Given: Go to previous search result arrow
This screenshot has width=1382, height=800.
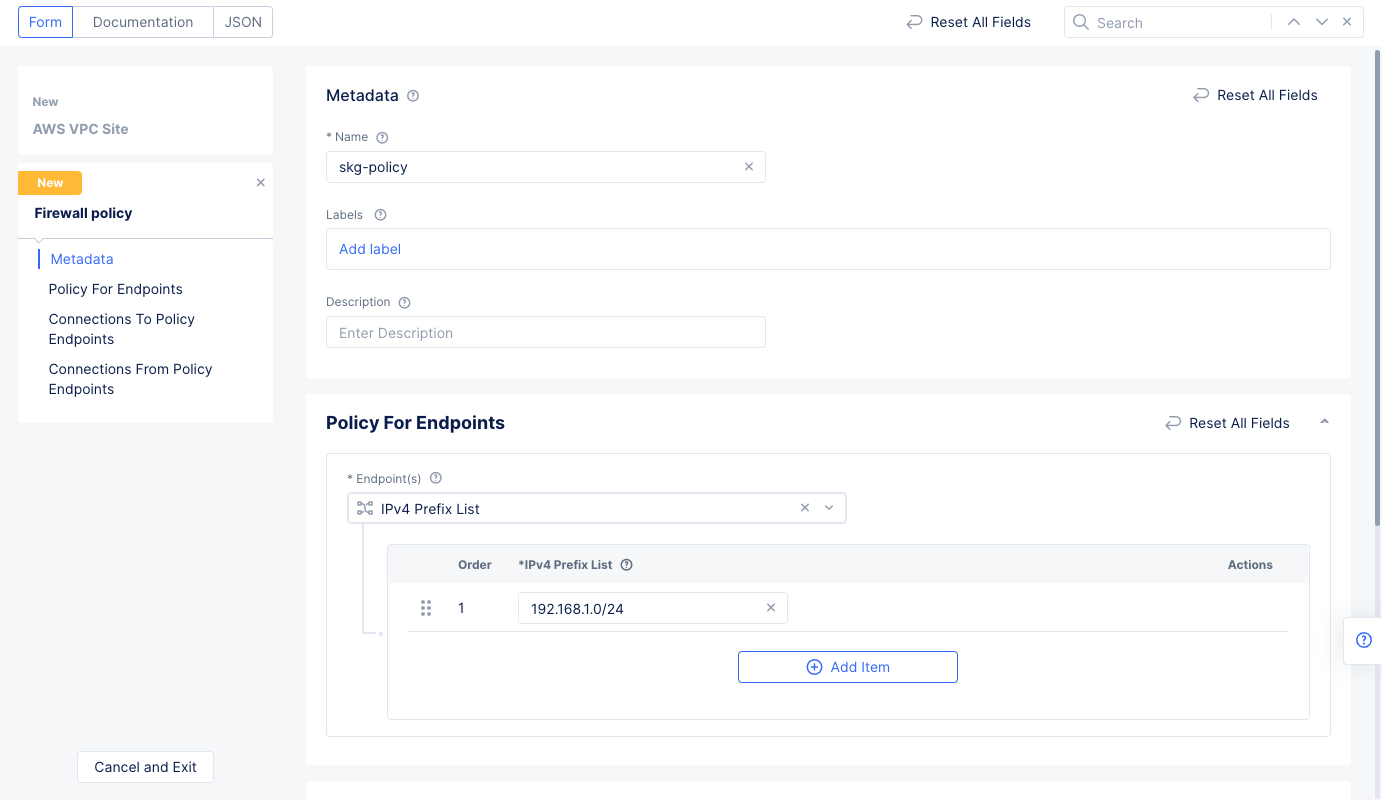Looking at the screenshot, I should coord(1294,22).
